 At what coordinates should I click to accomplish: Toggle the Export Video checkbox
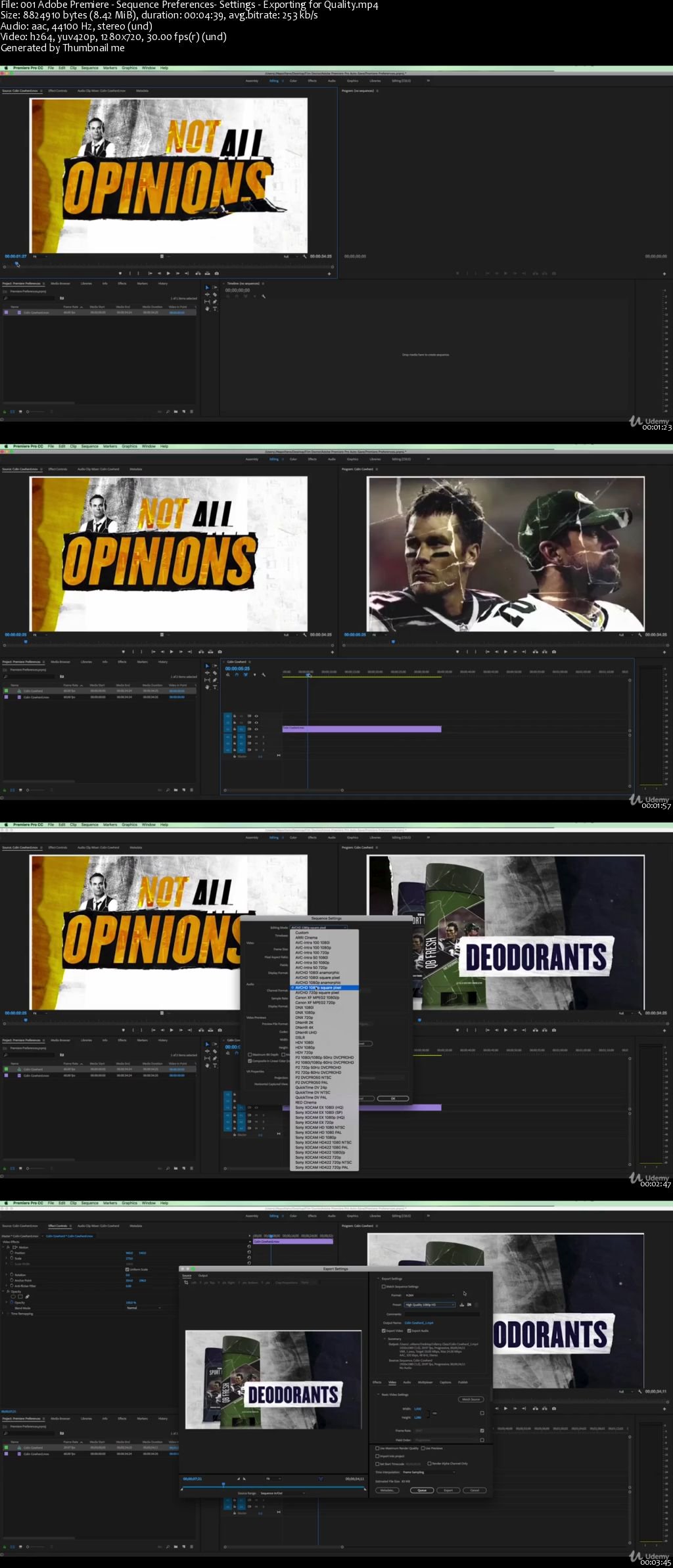point(384,1331)
